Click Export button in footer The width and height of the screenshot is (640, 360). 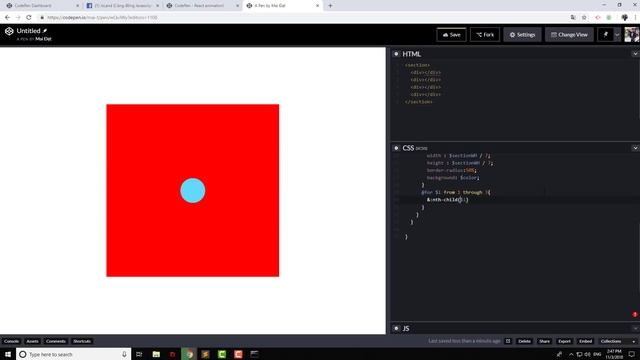point(564,341)
